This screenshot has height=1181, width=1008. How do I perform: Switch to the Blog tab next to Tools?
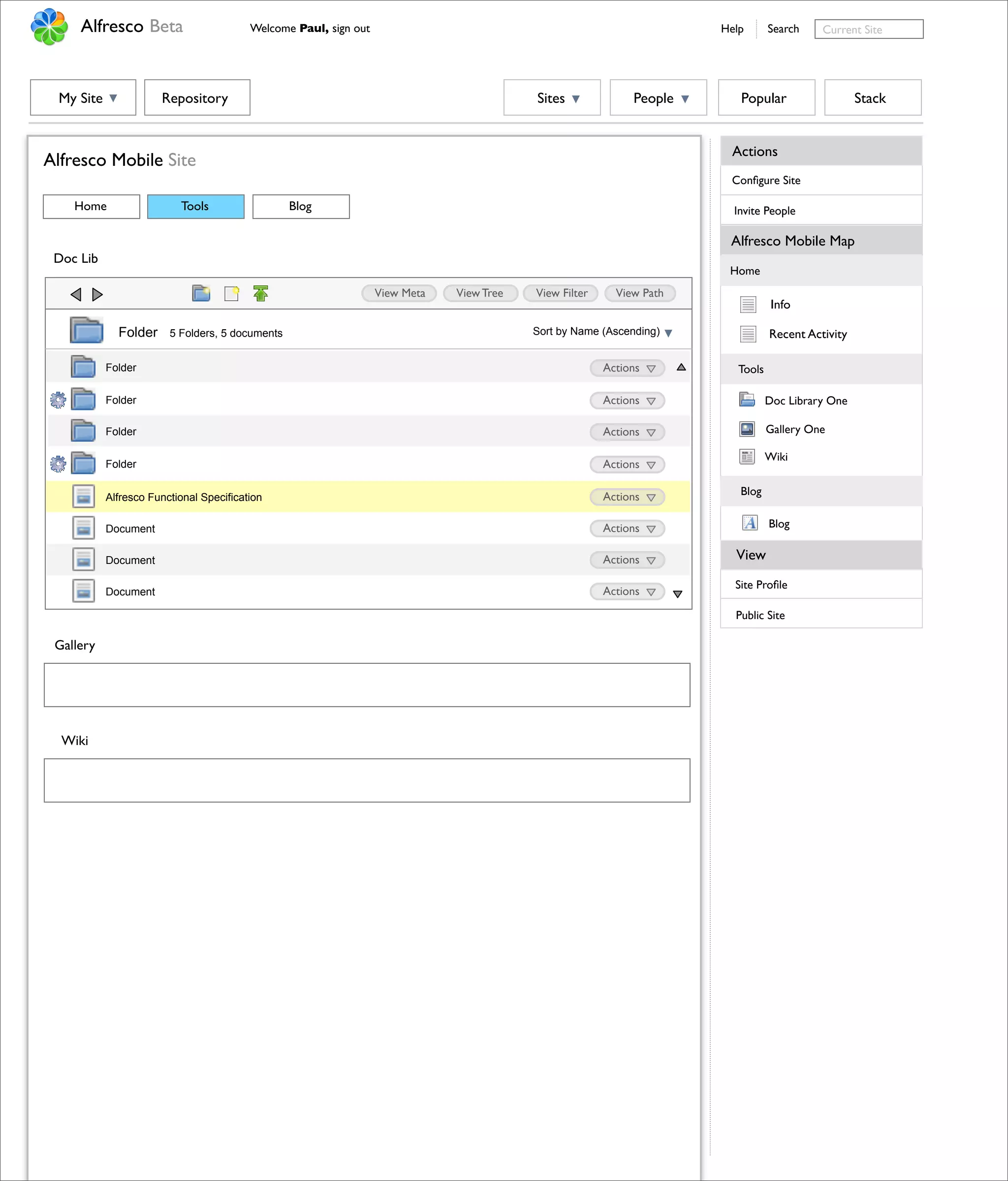301,206
